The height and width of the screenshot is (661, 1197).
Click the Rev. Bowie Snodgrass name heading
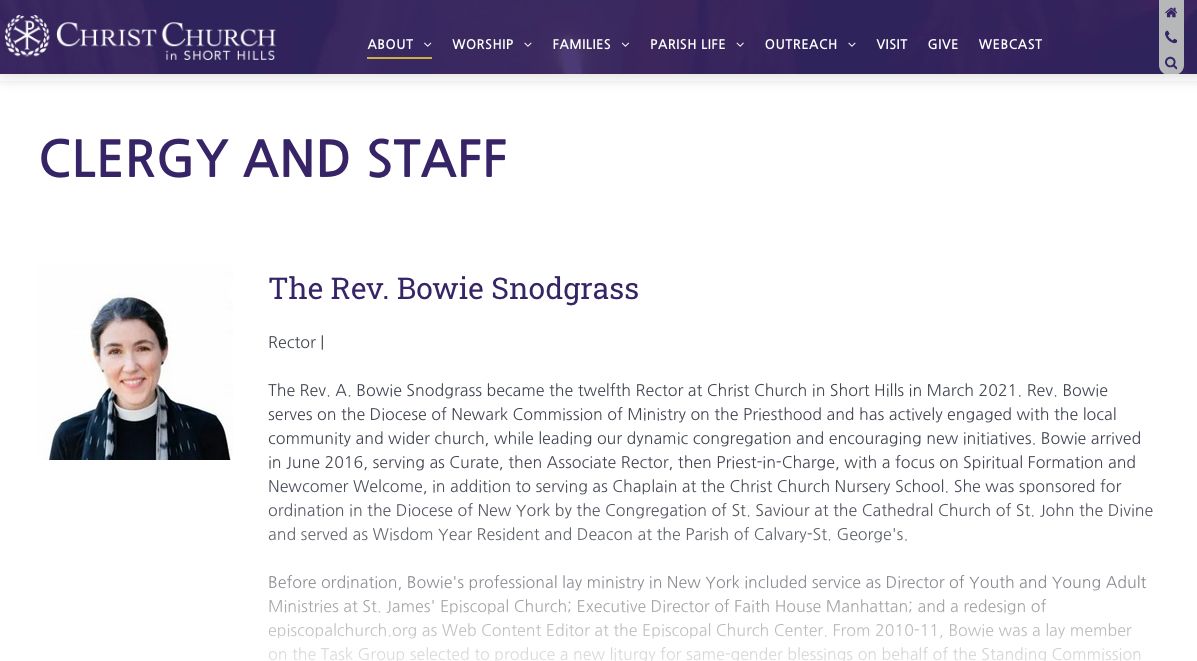point(453,289)
